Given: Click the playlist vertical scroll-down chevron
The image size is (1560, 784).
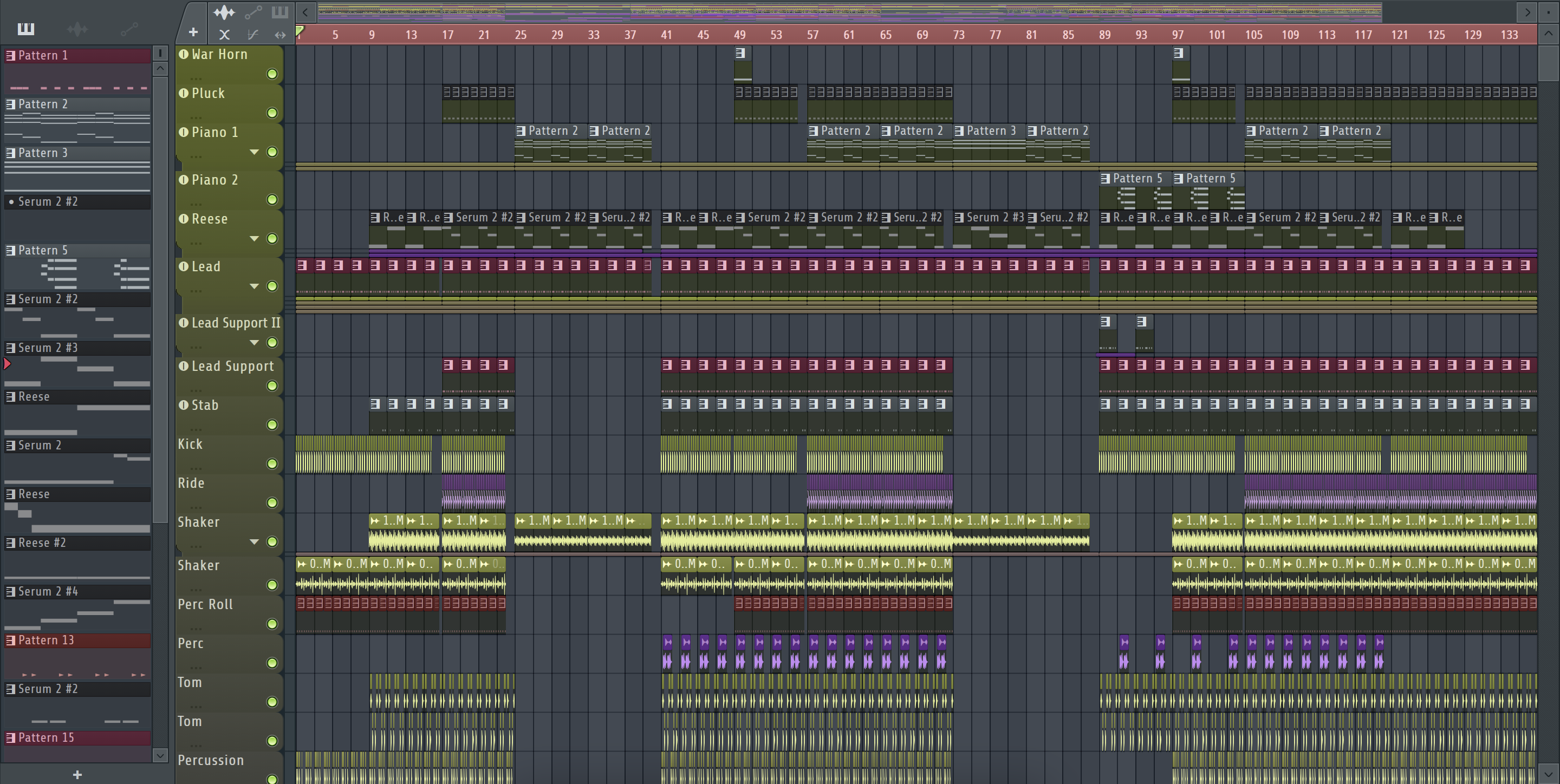Looking at the screenshot, I should click(1549, 774).
